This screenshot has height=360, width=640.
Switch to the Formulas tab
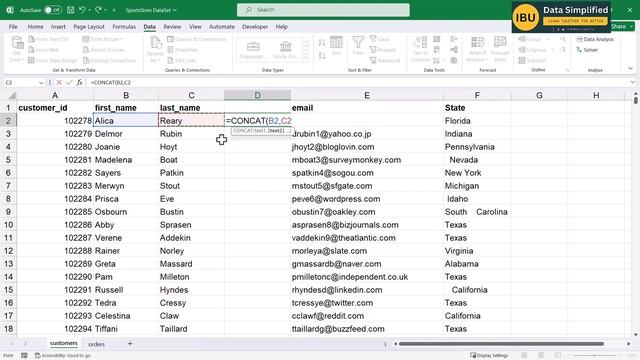tap(124, 27)
